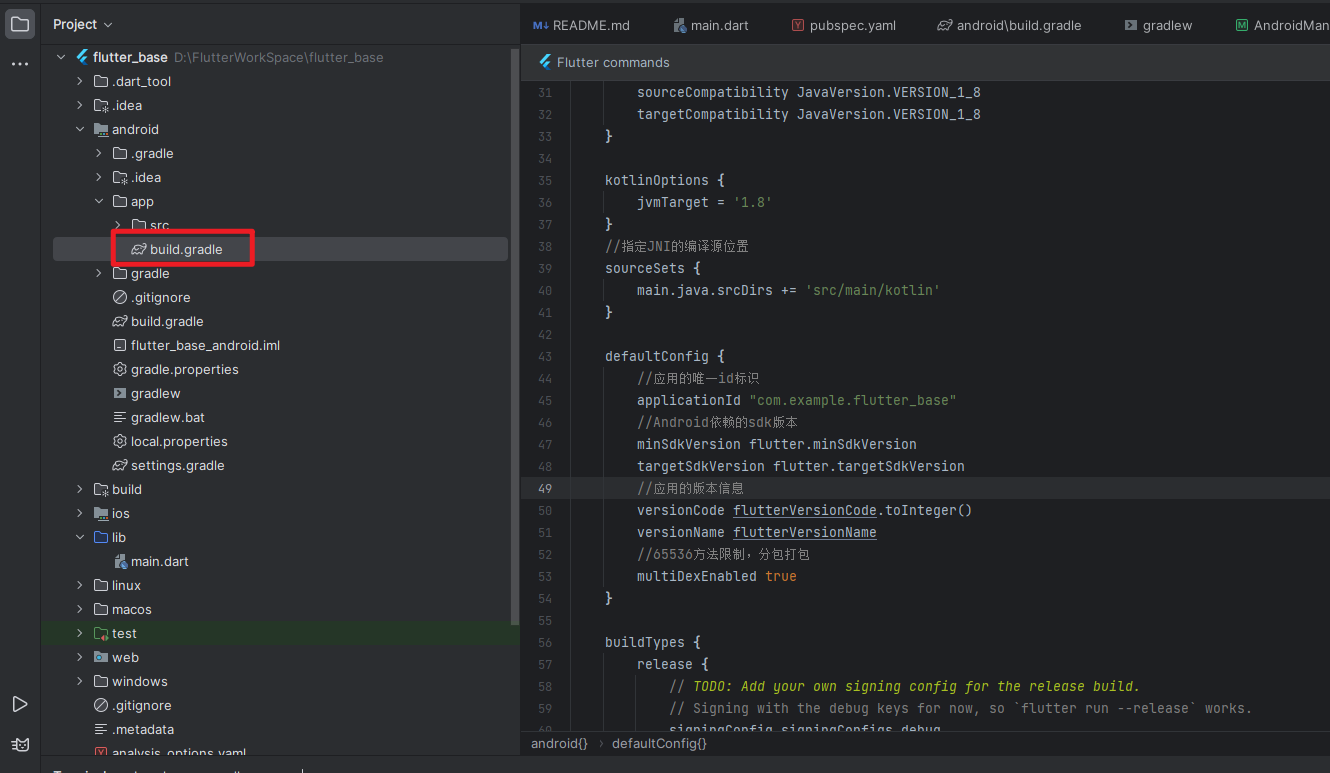Click the linux folder icon
Screen dimensions: 1330x773
coord(101,585)
